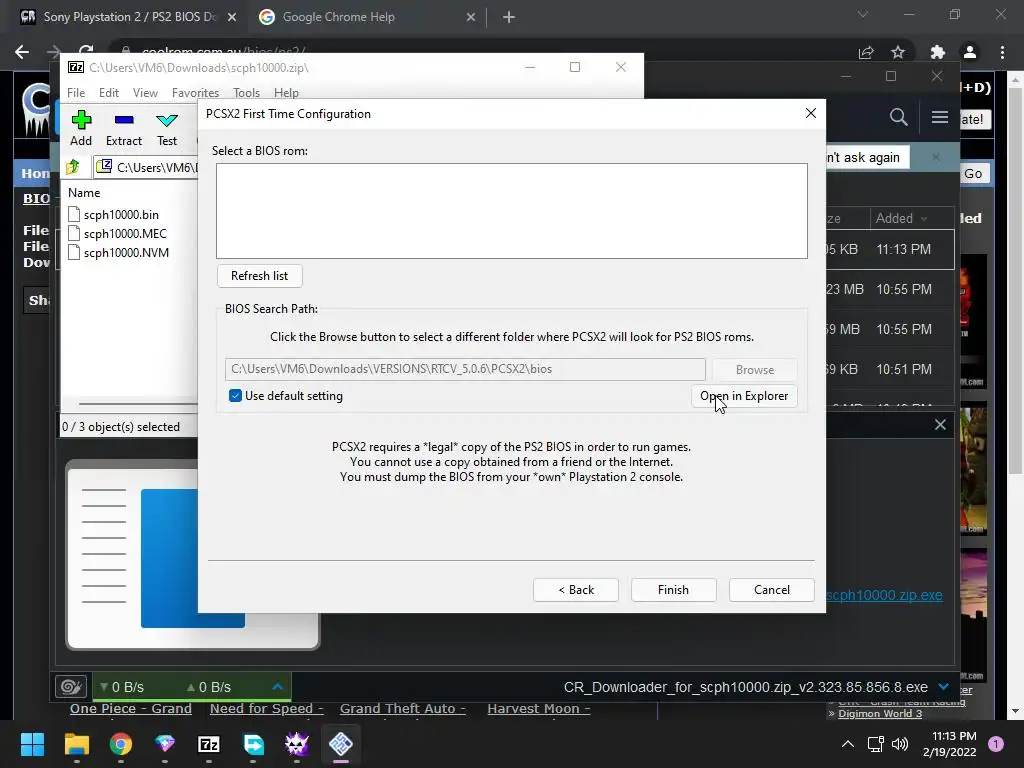The width and height of the screenshot is (1024, 768).
Task: Open Google Chrome from taskbar
Action: point(121,744)
